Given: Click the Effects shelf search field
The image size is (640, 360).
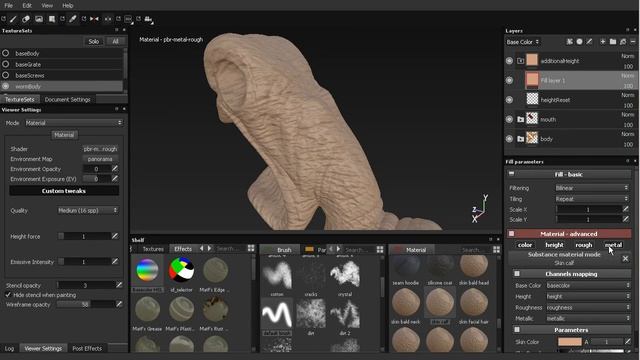Looking at the screenshot, I should [230, 249].
